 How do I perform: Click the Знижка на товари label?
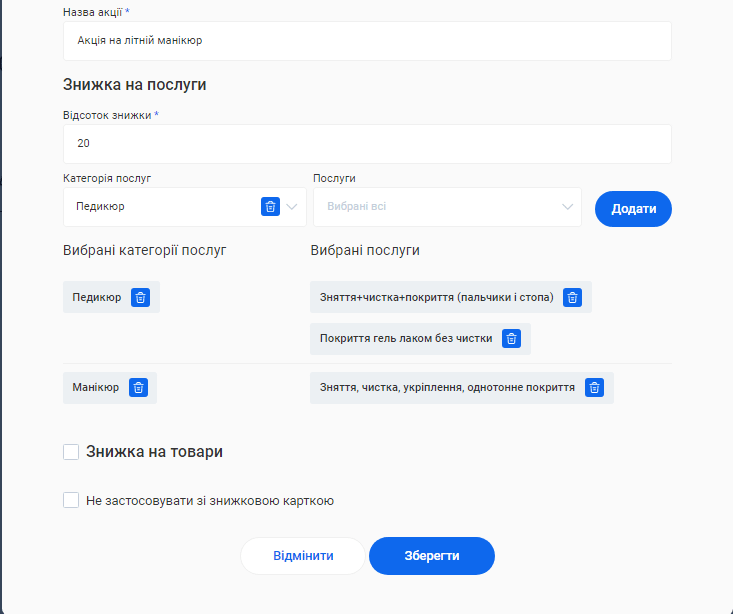155,452
